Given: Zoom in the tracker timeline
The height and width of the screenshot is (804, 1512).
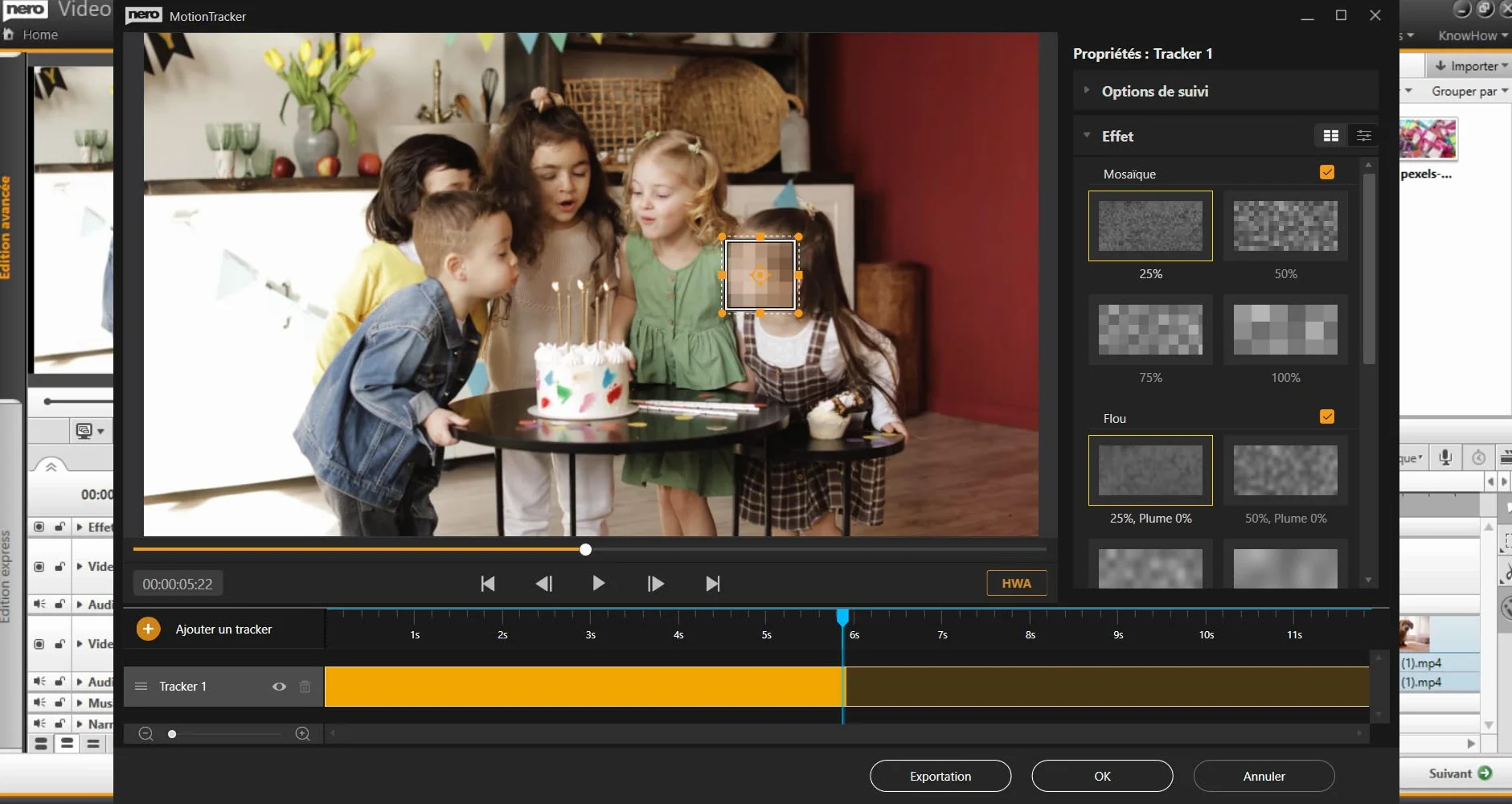Looking at the screenshot, I should pyautogui.click(x=303, y=734).
